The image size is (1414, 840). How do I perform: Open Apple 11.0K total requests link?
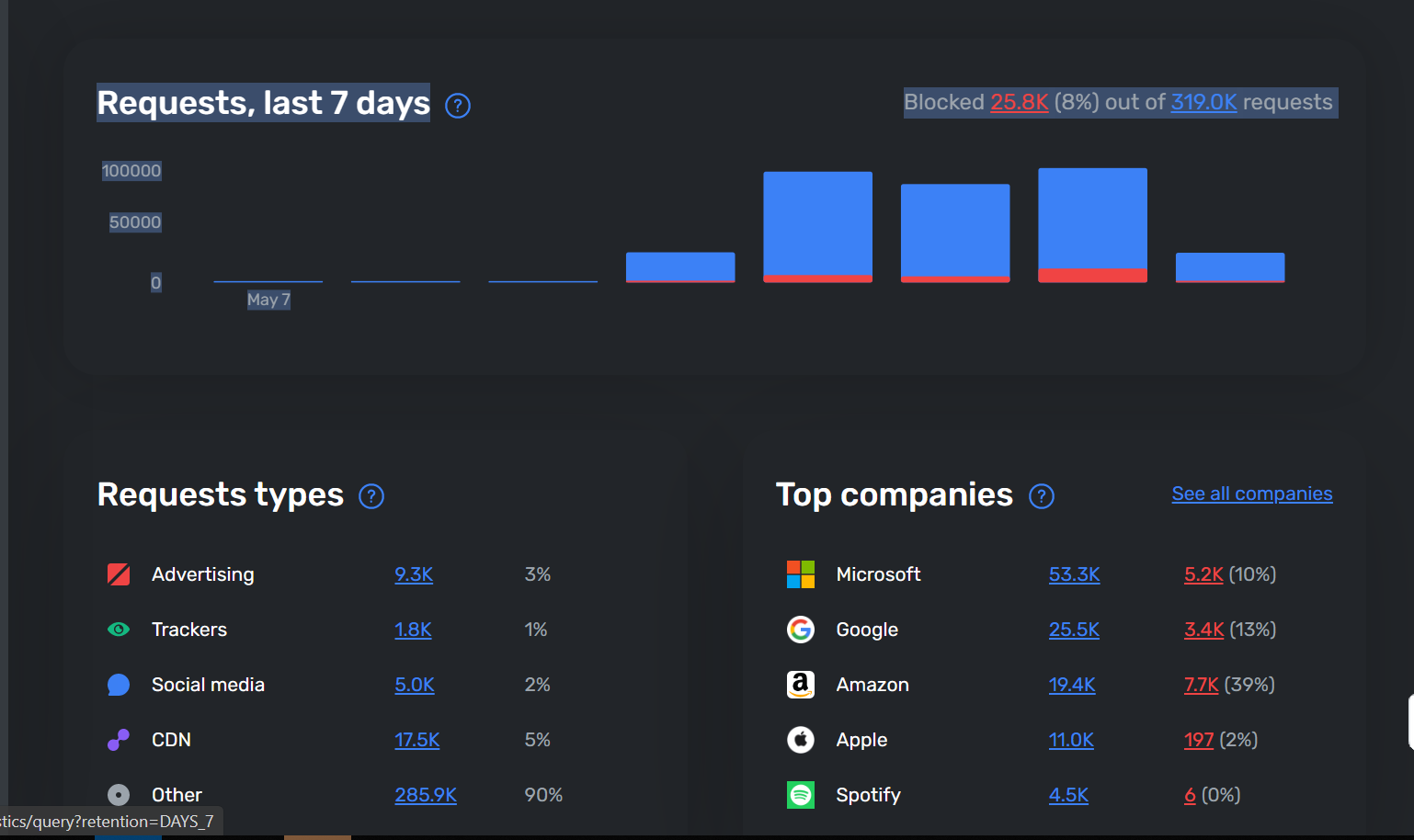point(1071,740)
